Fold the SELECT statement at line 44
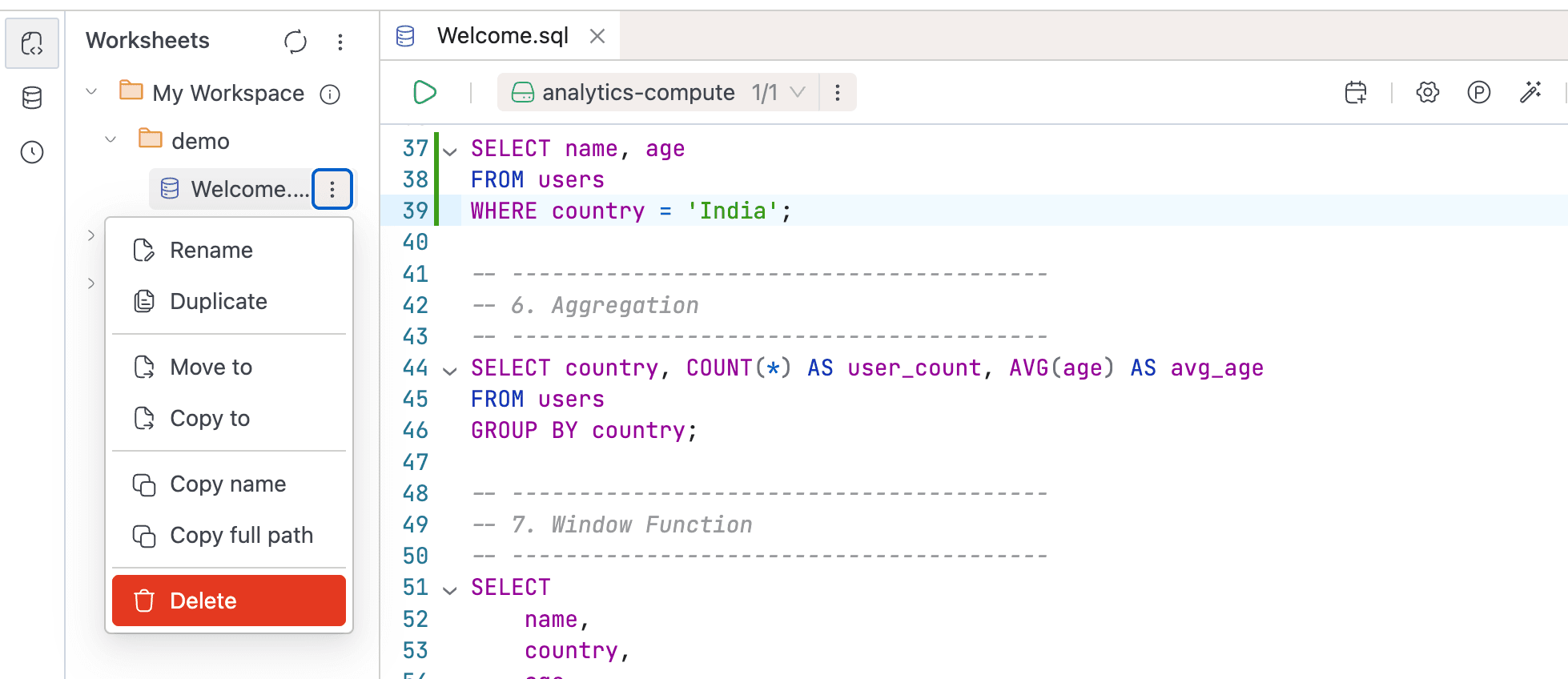The image size is (1568, 679). [450, 370]
